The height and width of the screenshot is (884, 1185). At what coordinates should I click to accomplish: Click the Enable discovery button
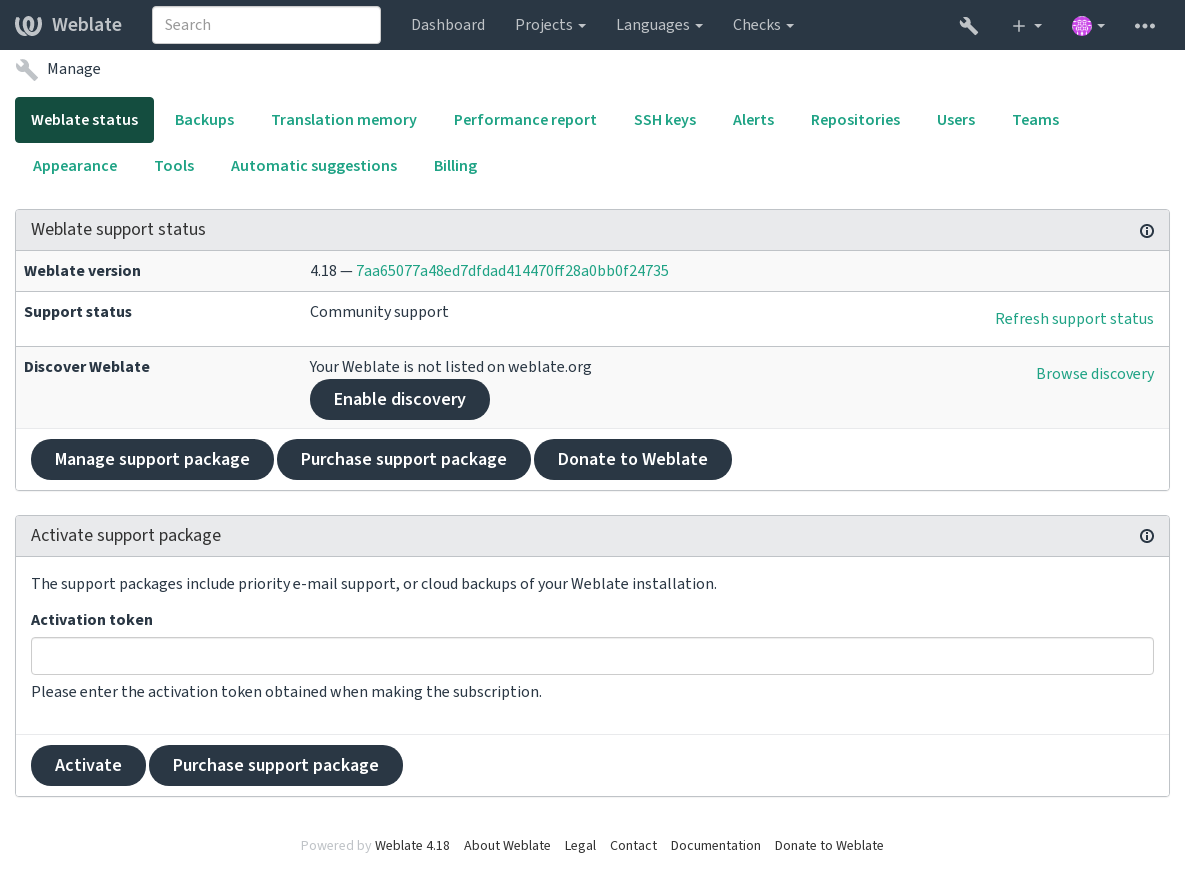pos(399,400)
